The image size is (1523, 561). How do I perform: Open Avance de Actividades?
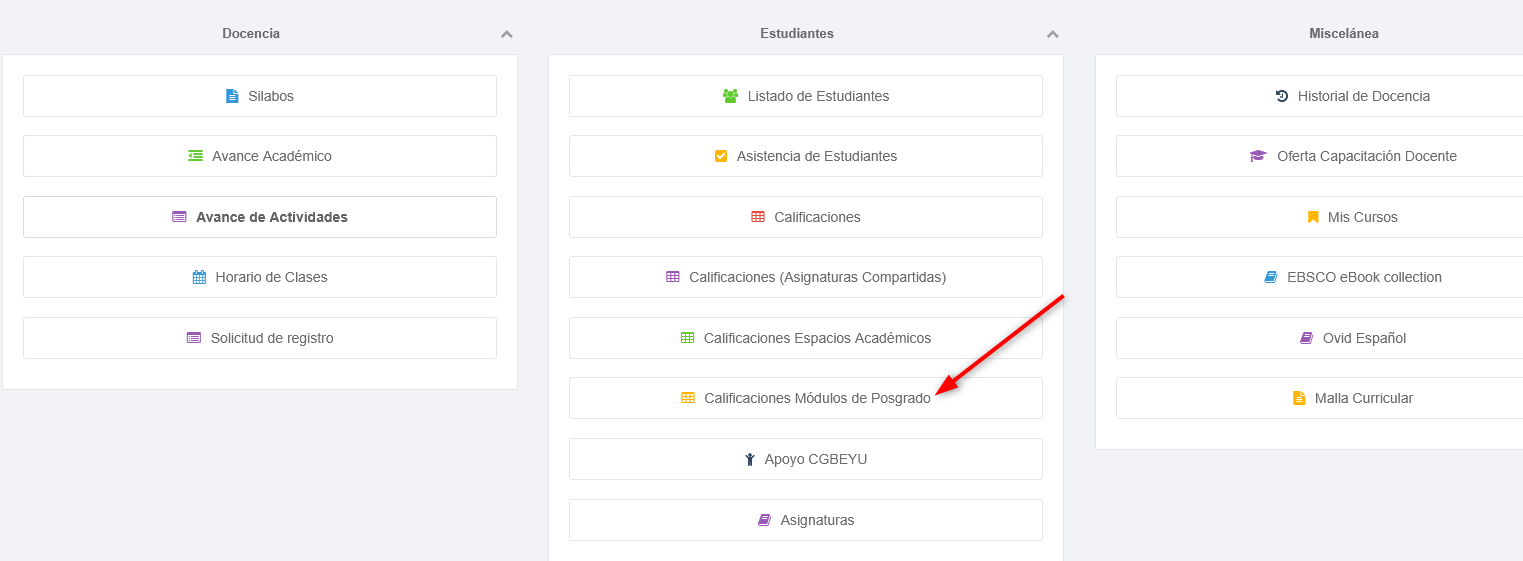(x=260, y=217)
